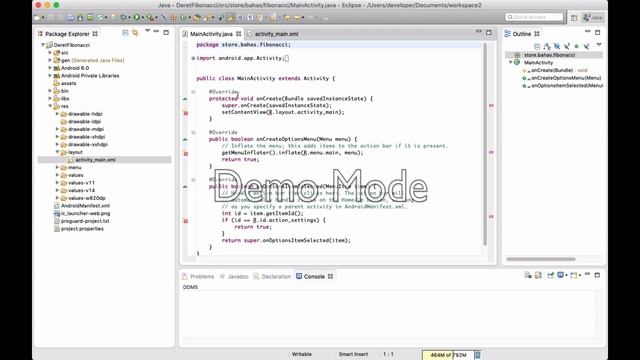This screenshot has height=360, width=640.
Task: Select activity_main.xml in Package Explorer
Action: tap(95, 160)
